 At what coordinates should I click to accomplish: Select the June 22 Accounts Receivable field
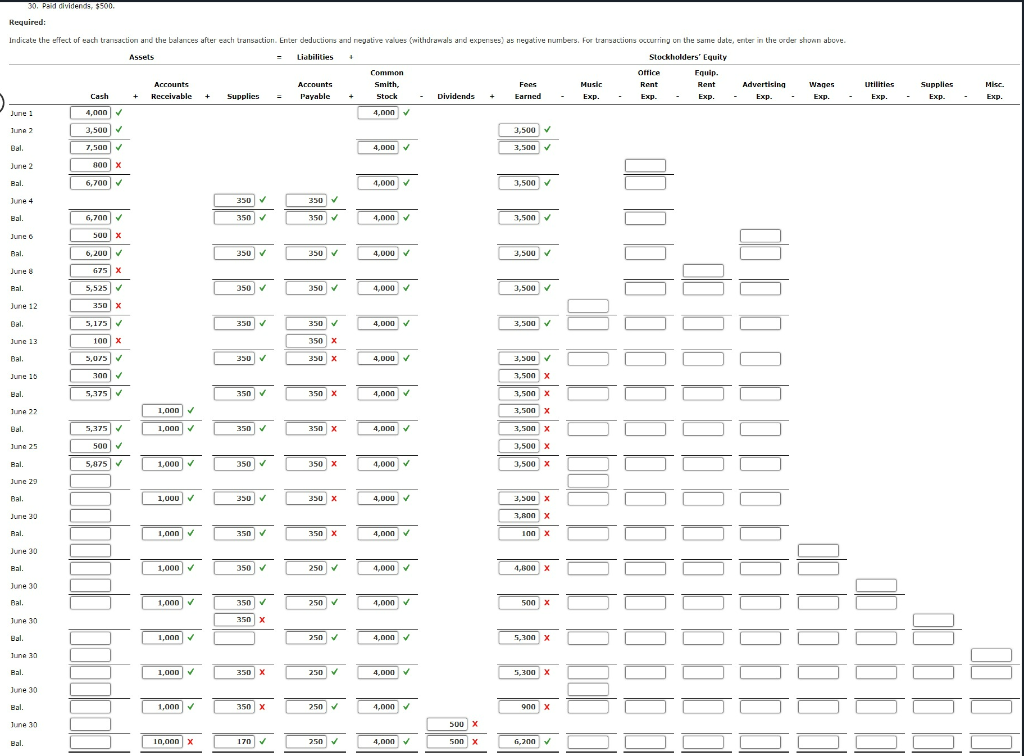(163, 411)
